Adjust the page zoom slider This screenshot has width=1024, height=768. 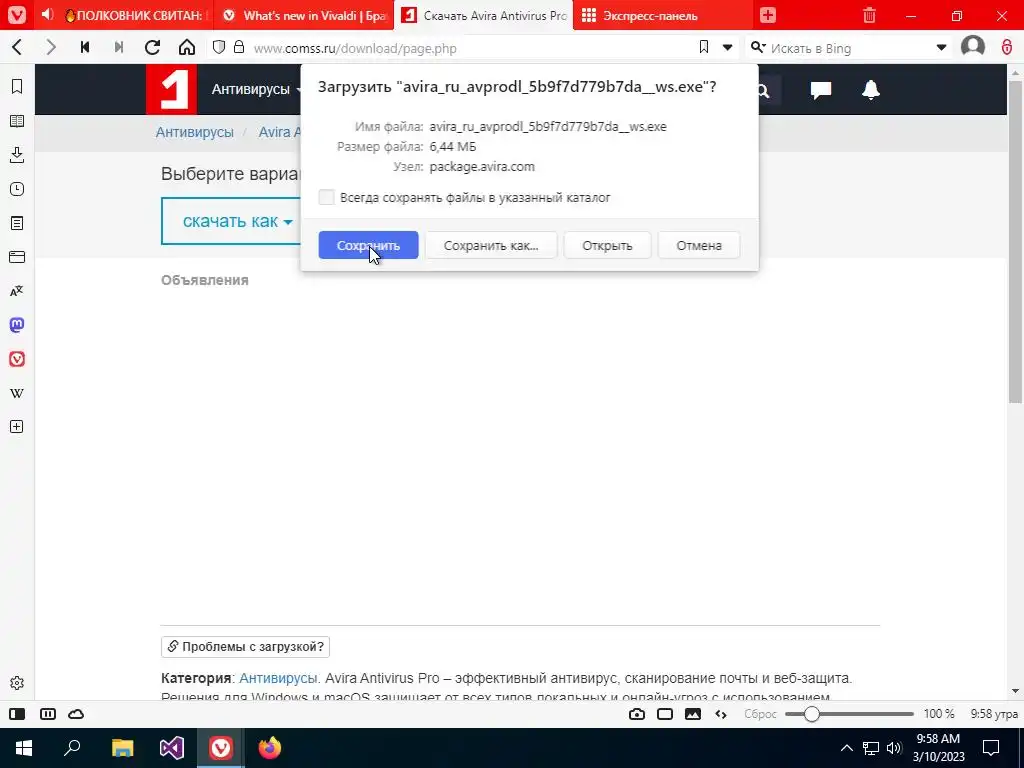[x=849, y=714]
